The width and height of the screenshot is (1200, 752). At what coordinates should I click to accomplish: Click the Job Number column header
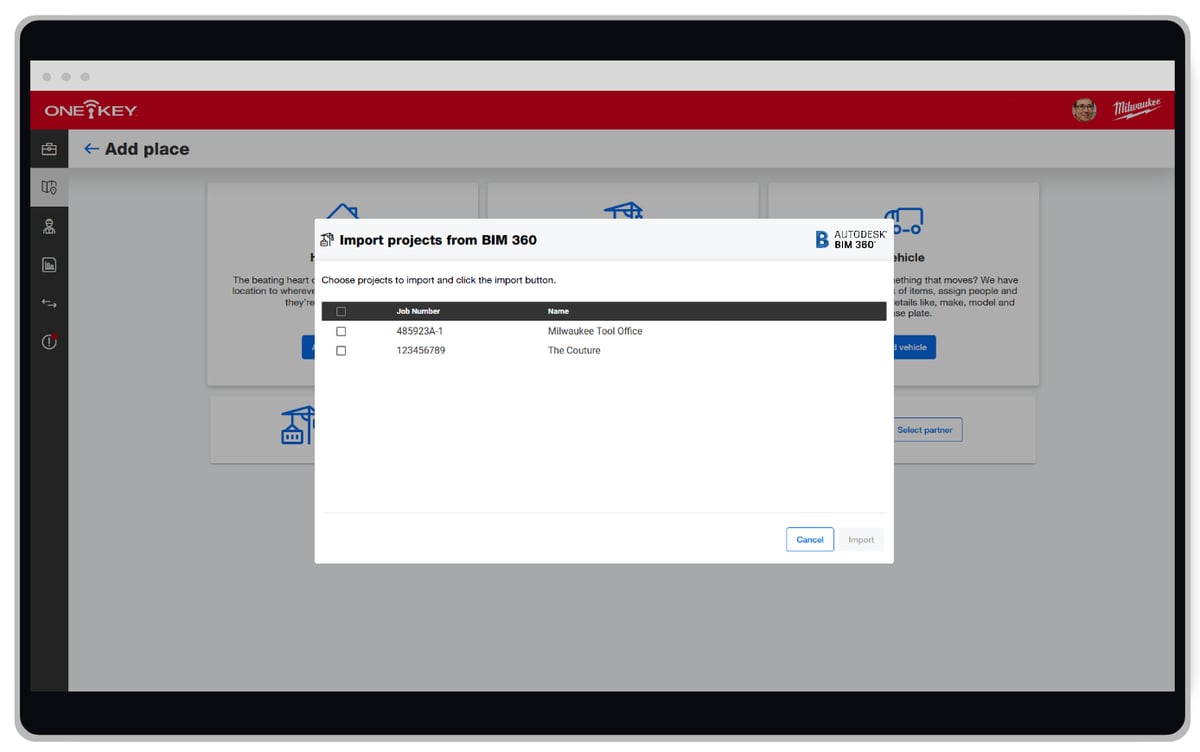pos(418,311)
